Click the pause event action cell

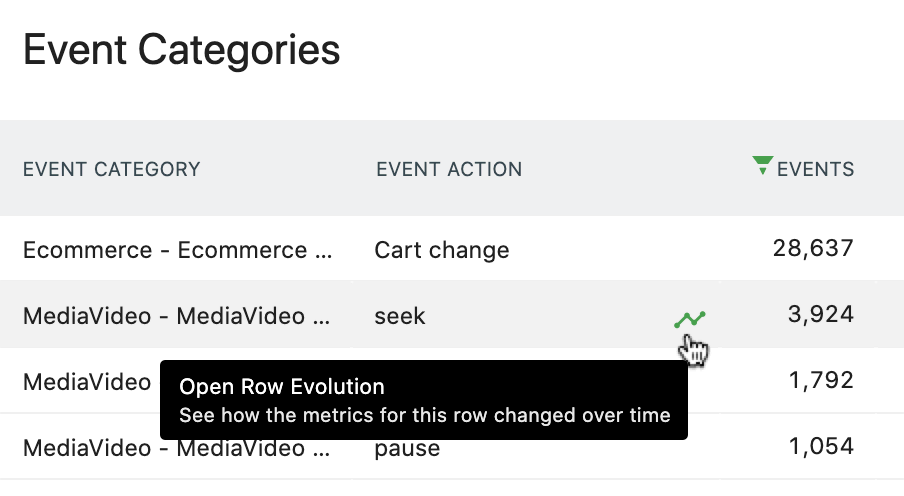[407, 447]
